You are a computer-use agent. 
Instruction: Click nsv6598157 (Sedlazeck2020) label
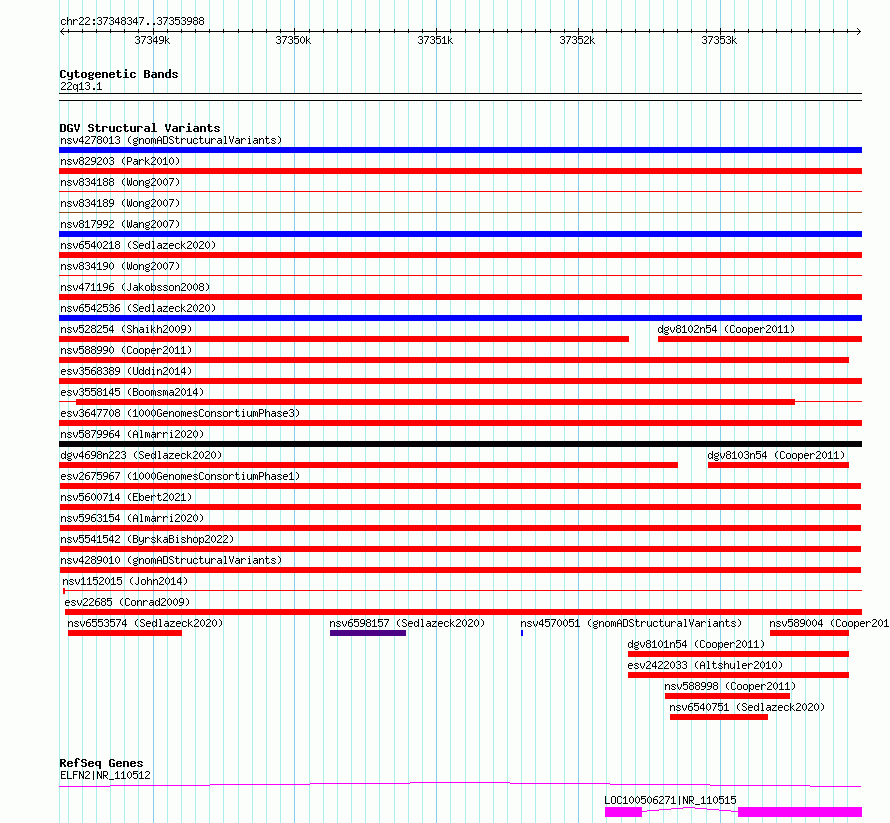(x=407, y=623)
